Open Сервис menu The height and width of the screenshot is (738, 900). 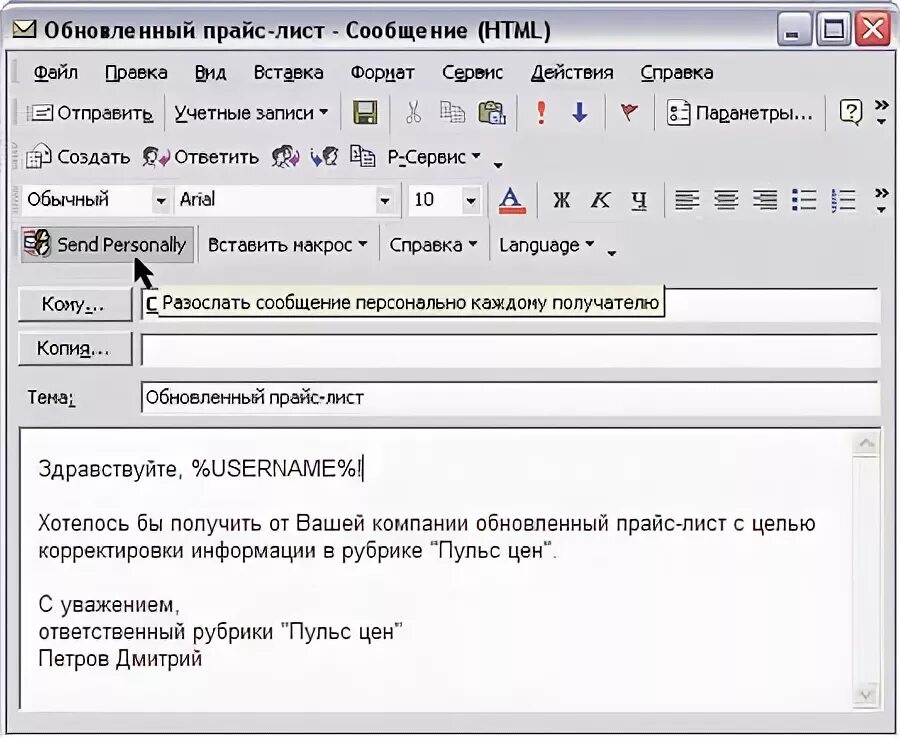472,72
